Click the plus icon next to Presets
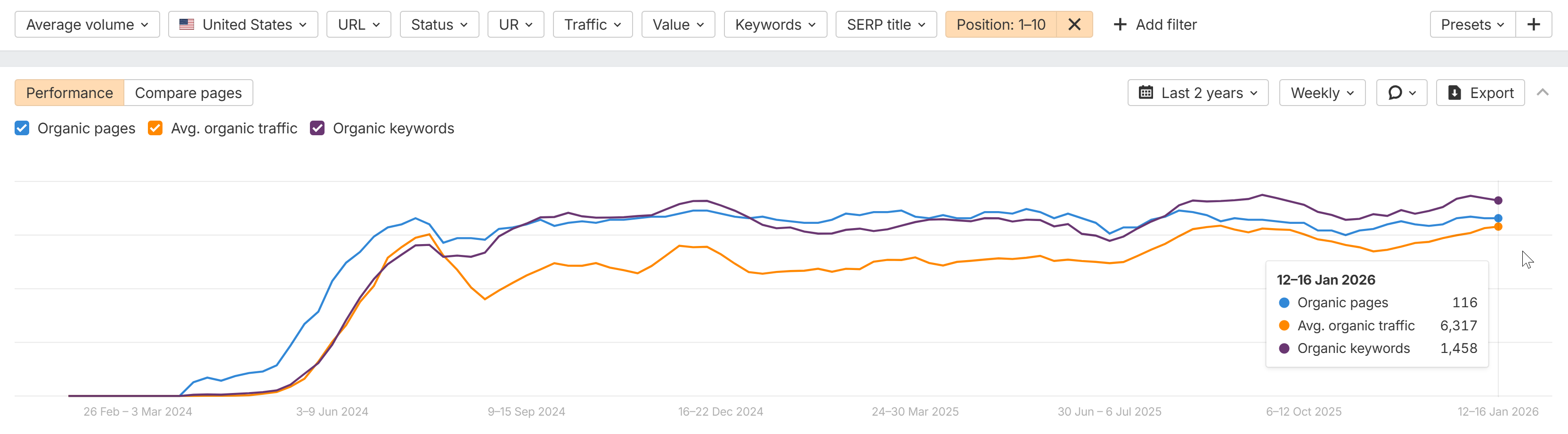The width and height of the screenshot is (1568, 434). point(1533,25)
